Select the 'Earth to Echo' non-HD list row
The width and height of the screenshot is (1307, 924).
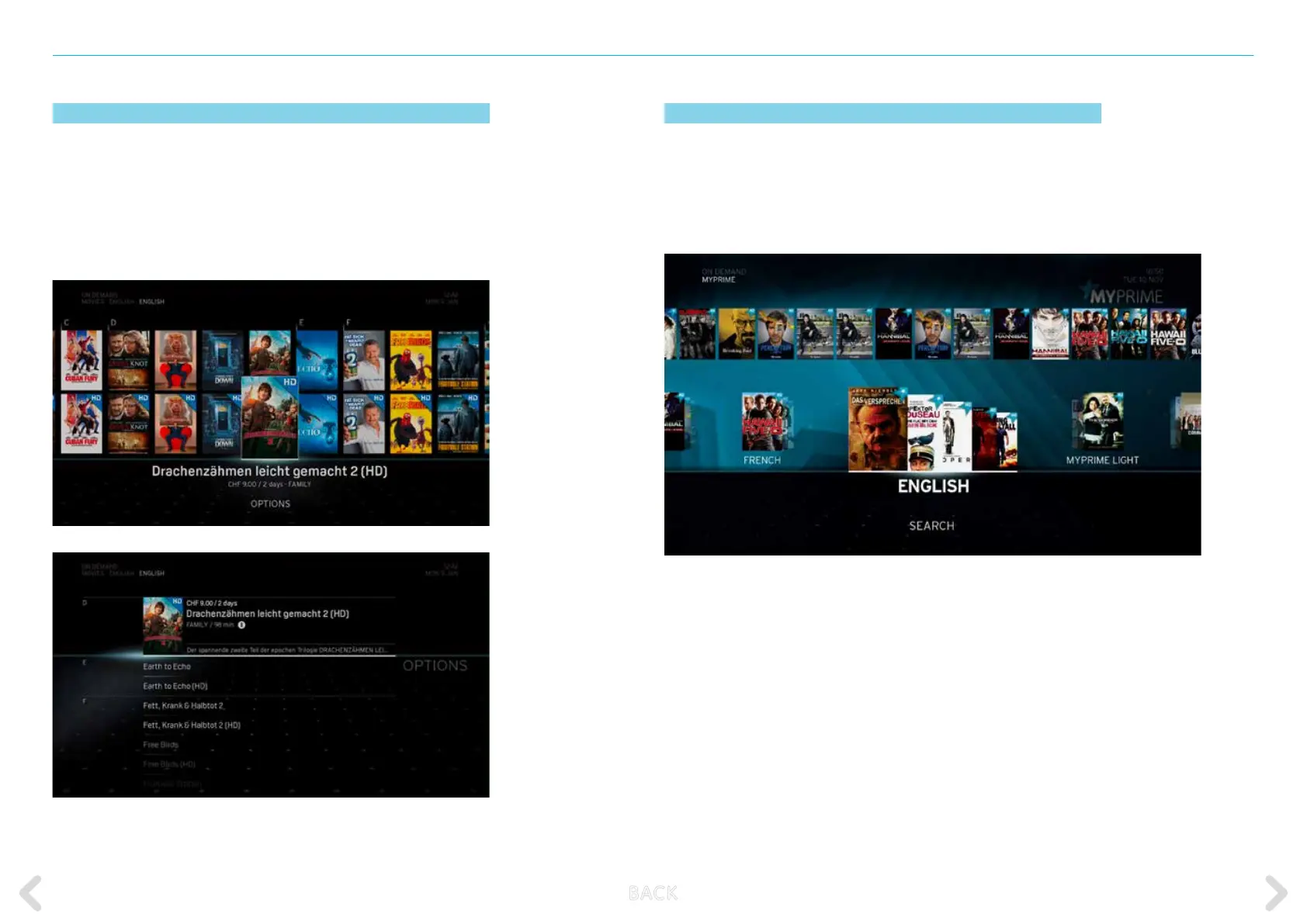[167, 666]
